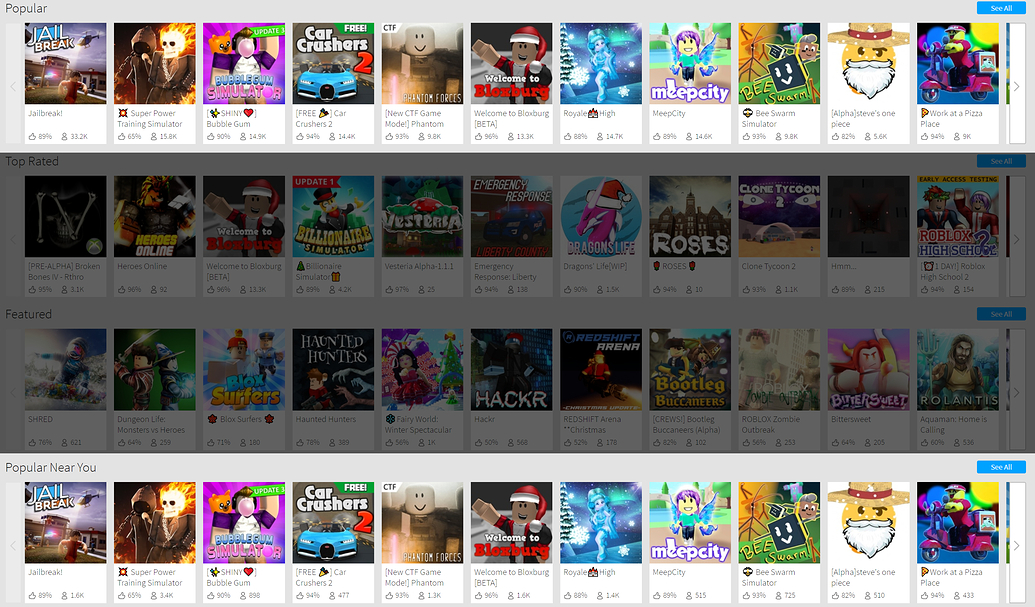Click See All next to Featured
Screen dimensions: 1035x607
(1000, 313)
